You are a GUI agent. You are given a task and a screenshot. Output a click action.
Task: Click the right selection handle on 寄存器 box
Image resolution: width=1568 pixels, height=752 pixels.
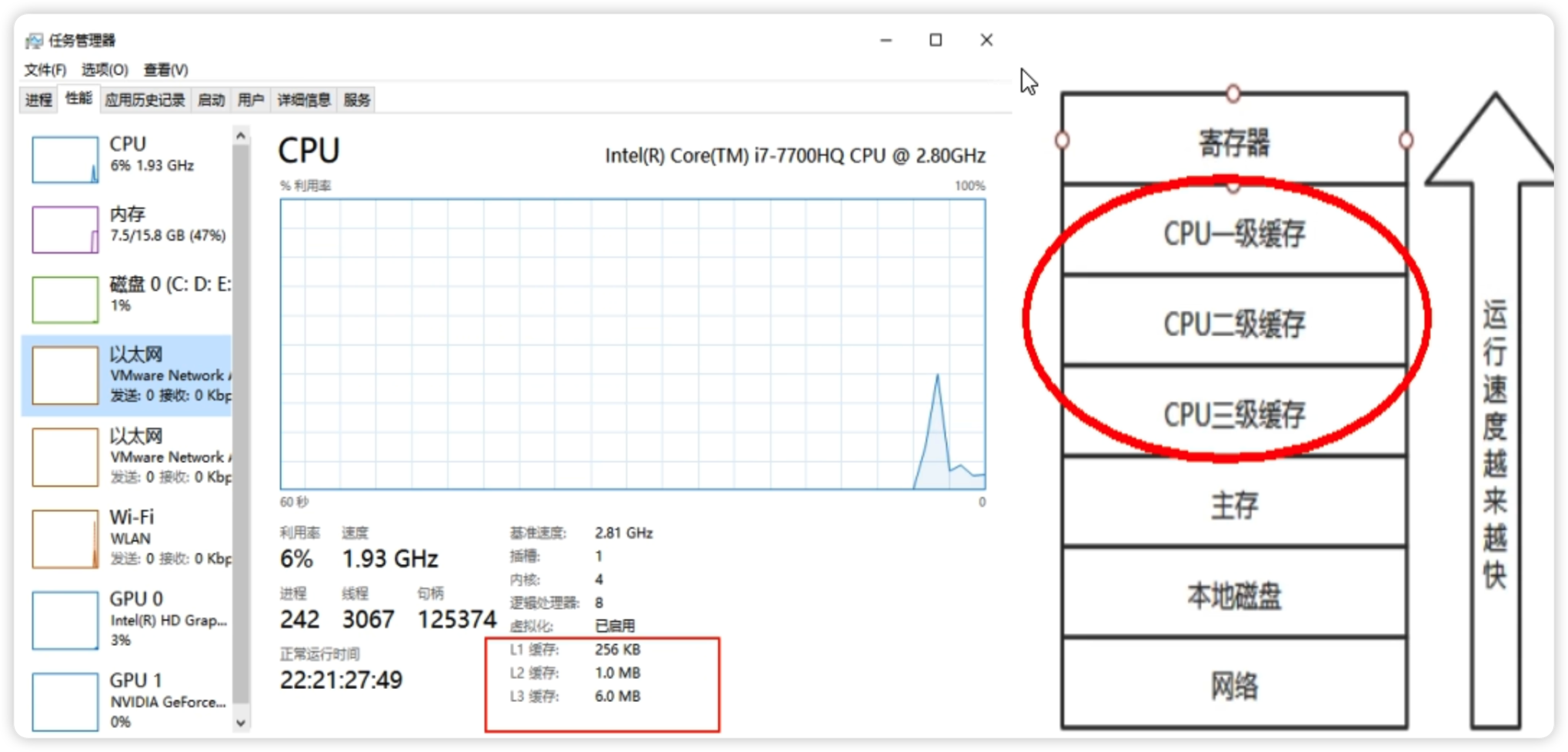click(1406, 140)
